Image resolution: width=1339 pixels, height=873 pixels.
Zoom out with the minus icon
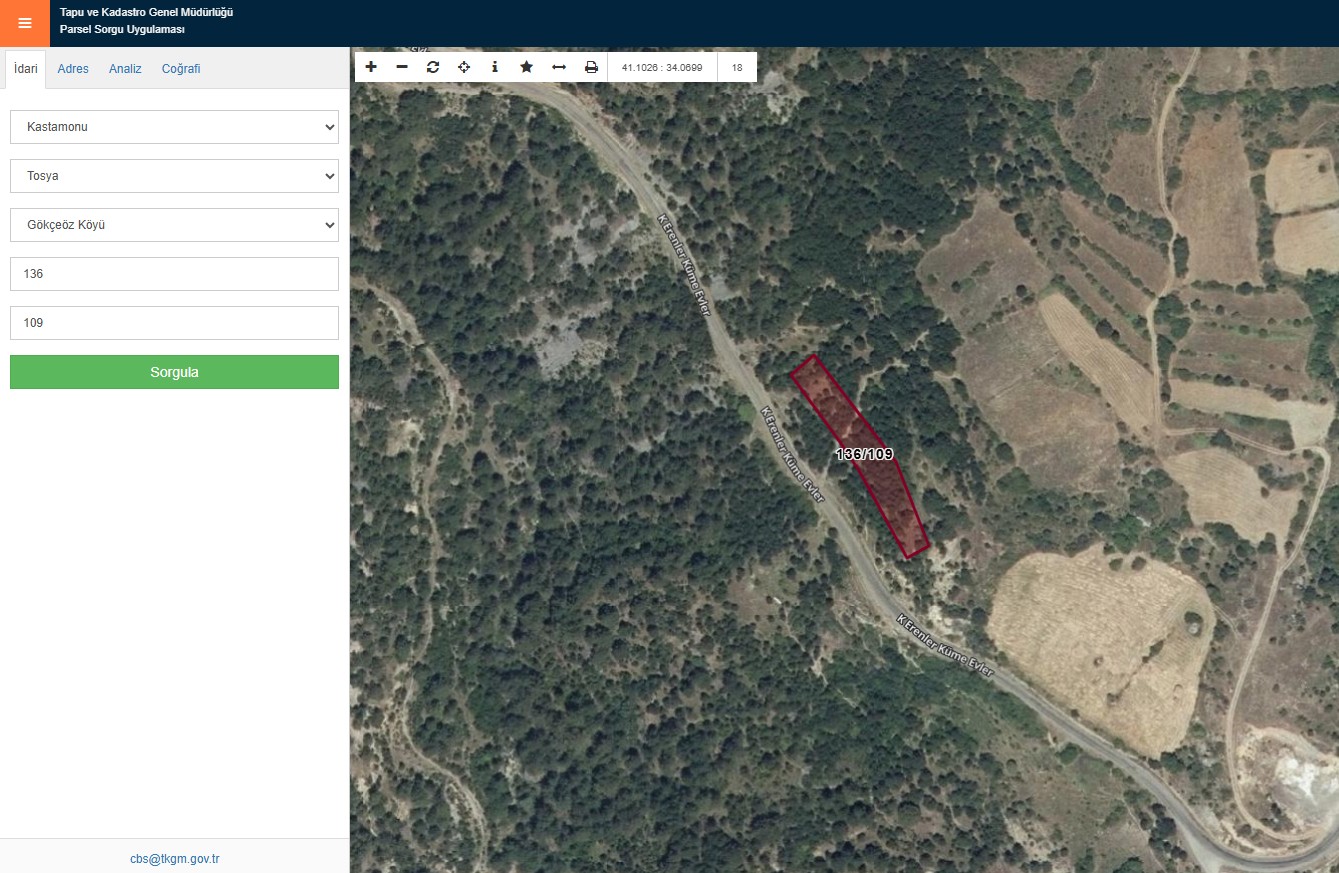pos(402,67)
